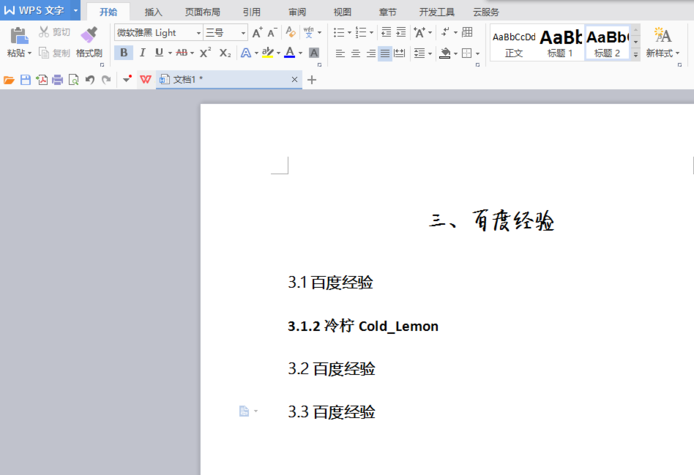694x475 pixels.
Task: Apply the 标题 1 heading style
Action: coord(560,43)
